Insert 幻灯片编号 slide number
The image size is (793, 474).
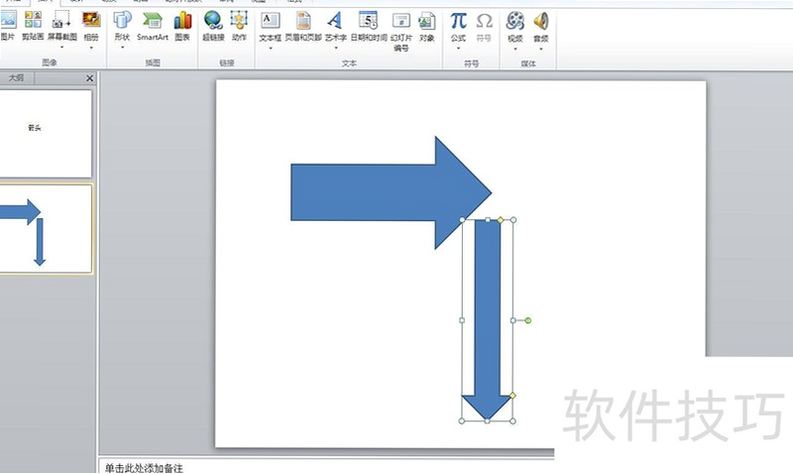[x=401, y=31]
